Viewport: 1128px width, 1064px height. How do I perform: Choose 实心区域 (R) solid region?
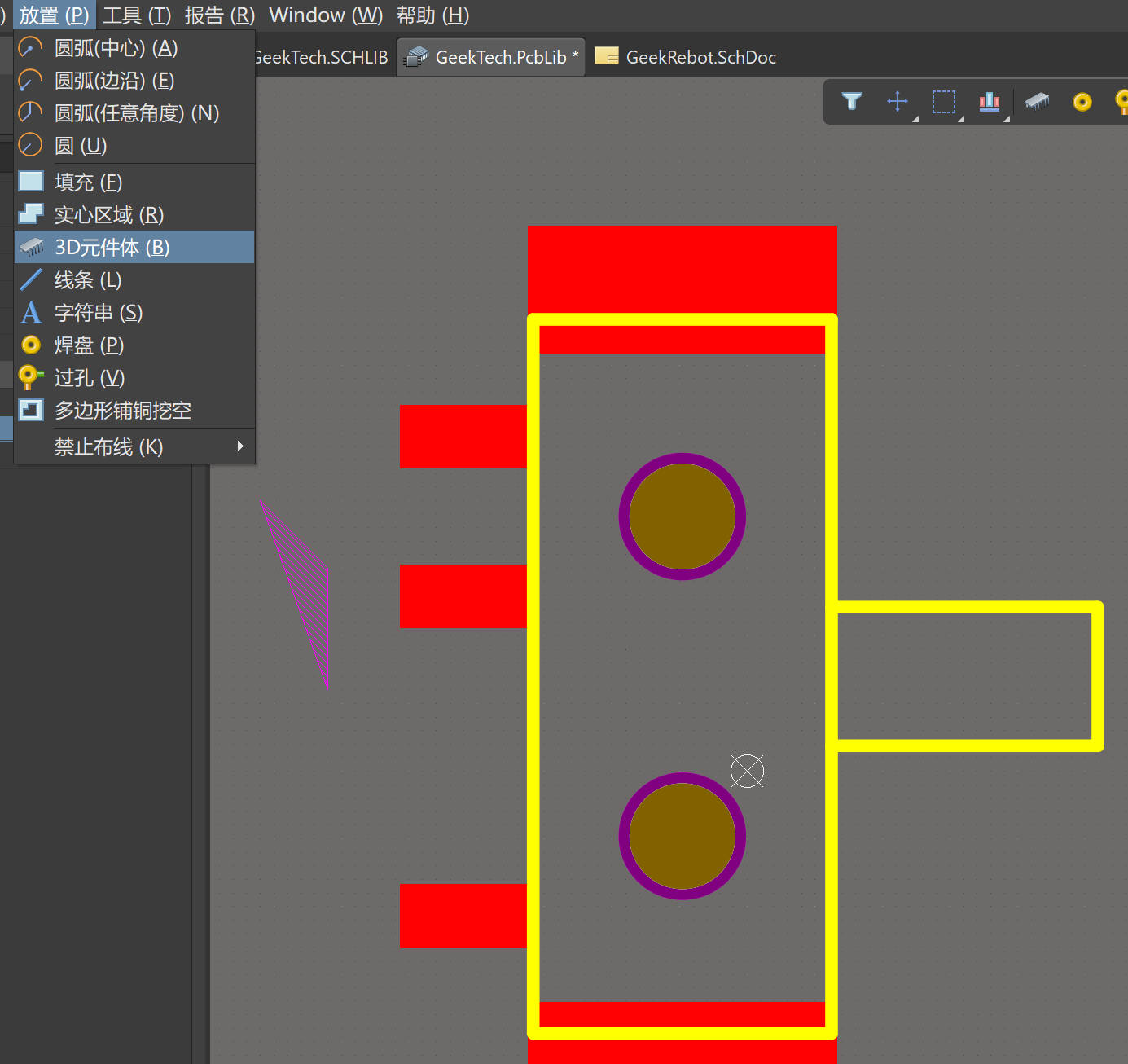(108, 215)
